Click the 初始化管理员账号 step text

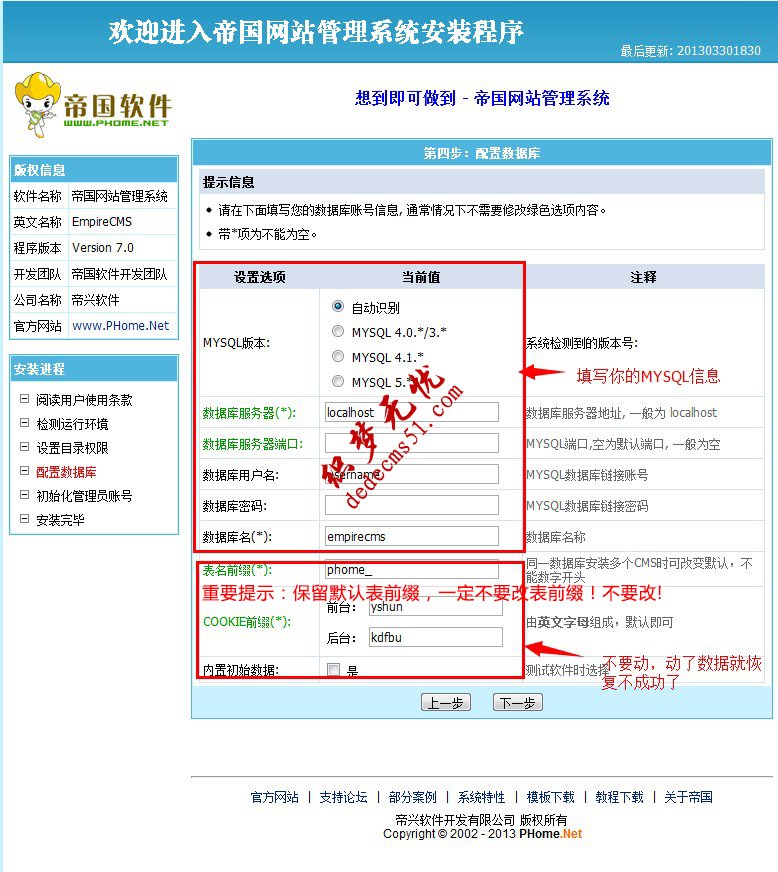point(85,496)
